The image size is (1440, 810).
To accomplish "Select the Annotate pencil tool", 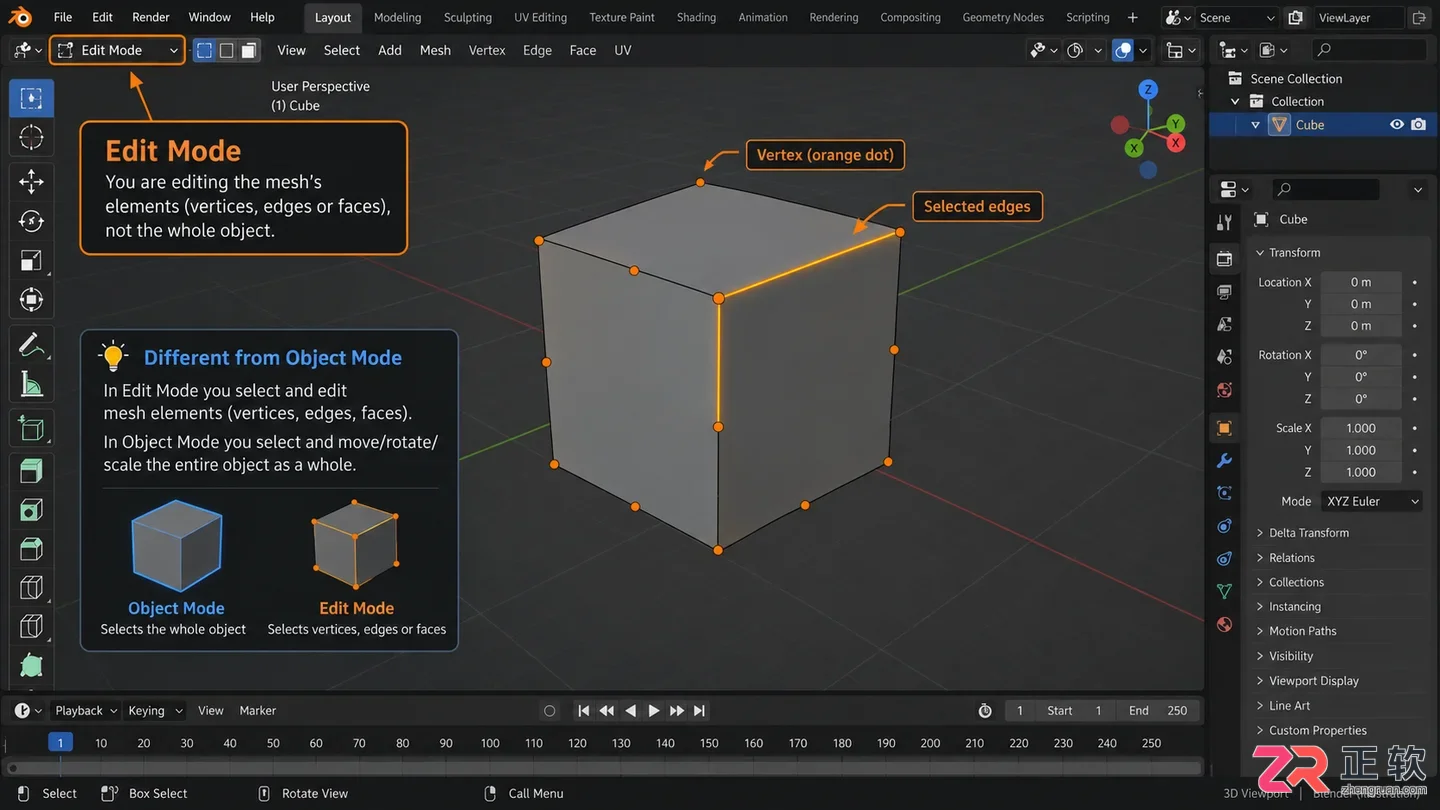I will pyautogui.click(x=31, y=345).
